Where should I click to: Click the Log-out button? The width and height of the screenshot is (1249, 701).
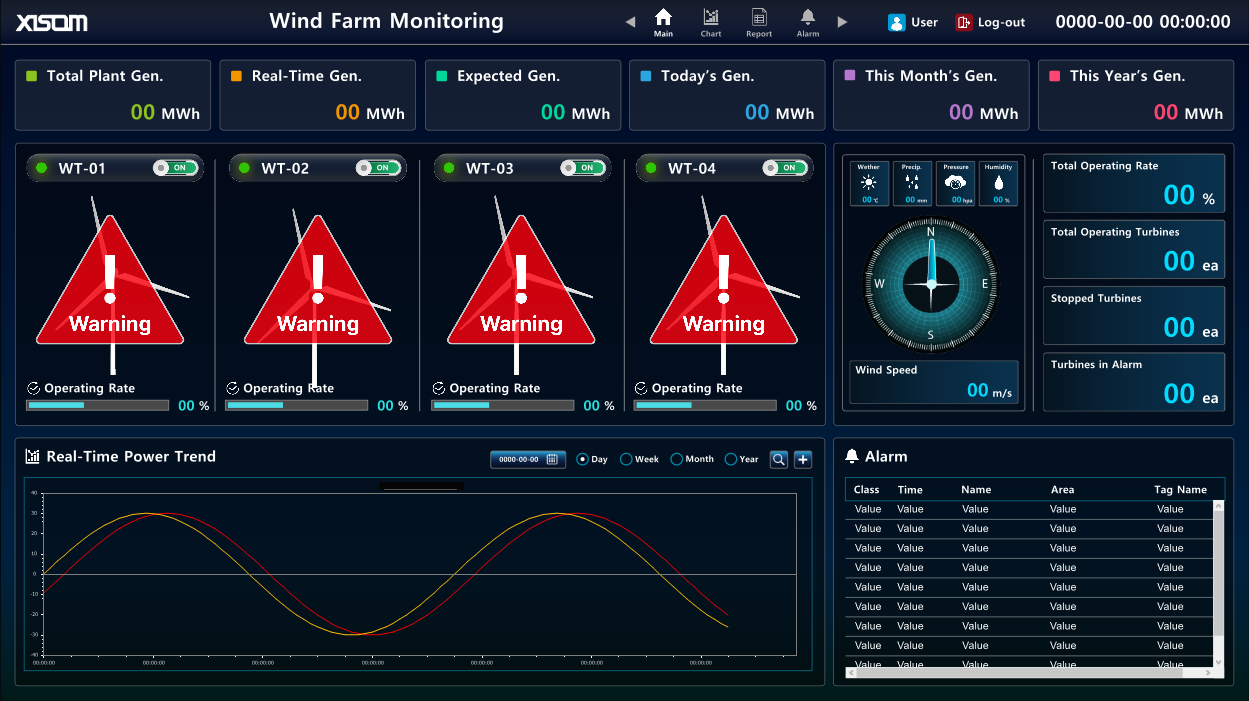[989, 21]
